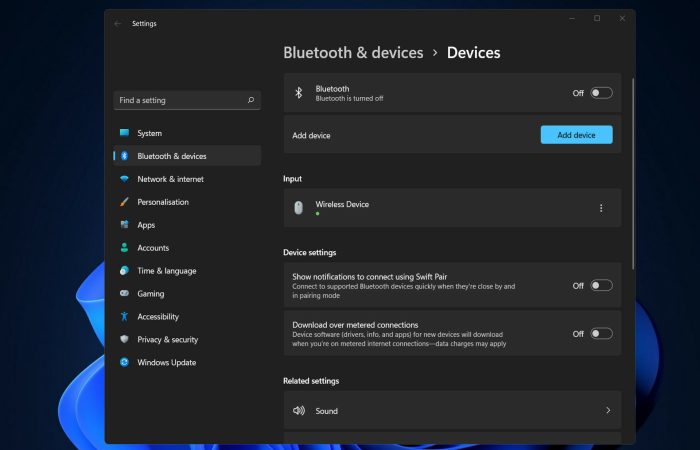
Task: Turn on the Bluetooth toggle
Action: click(x=601, y=93)
